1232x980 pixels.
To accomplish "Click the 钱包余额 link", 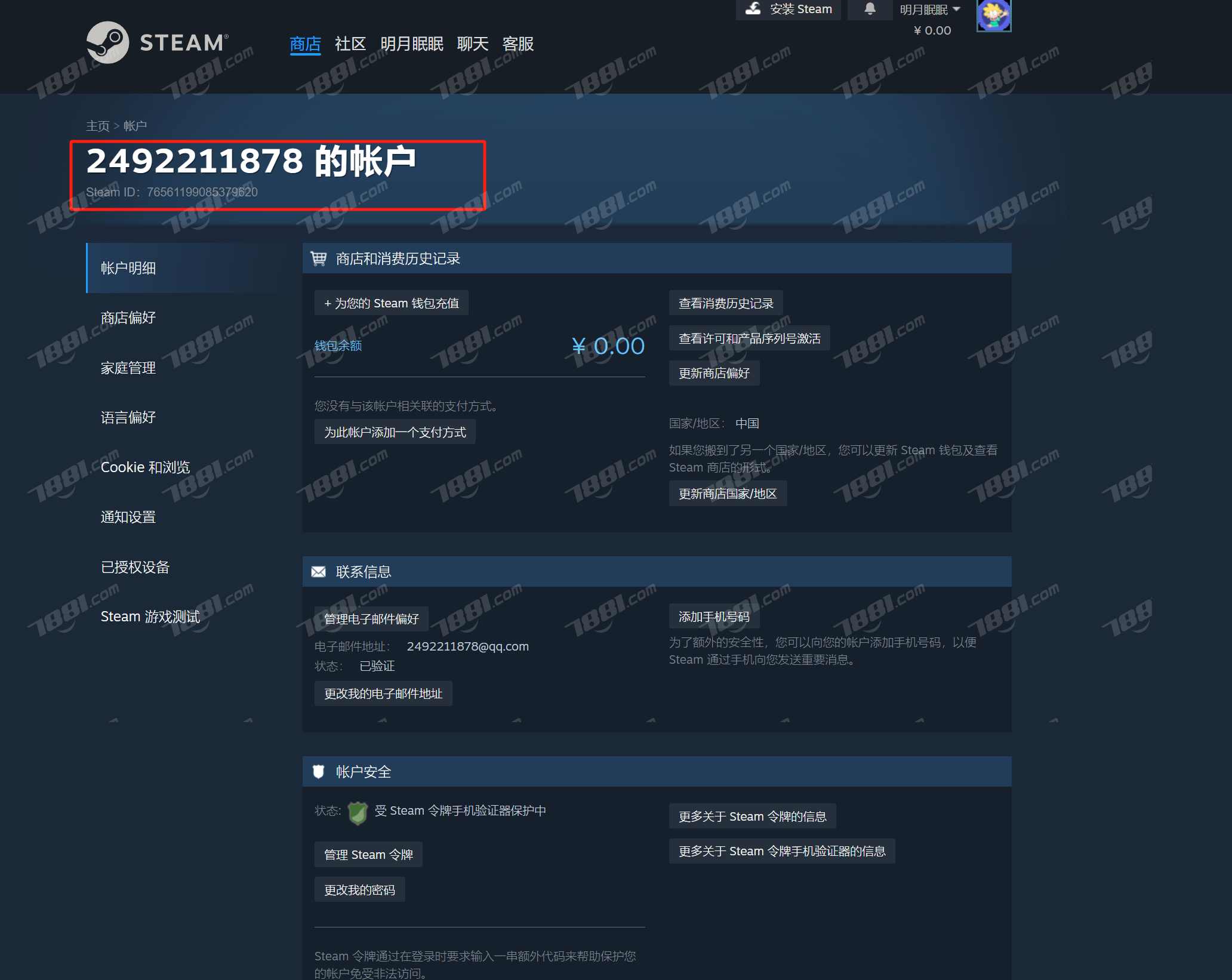I will [338, 346].
